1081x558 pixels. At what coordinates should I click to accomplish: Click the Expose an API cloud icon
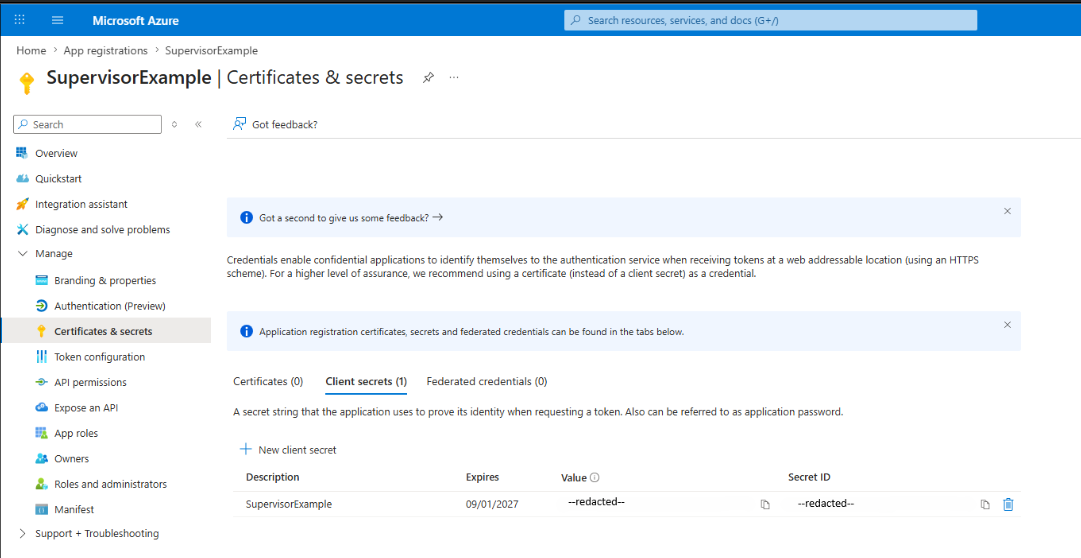coord(41,408)
